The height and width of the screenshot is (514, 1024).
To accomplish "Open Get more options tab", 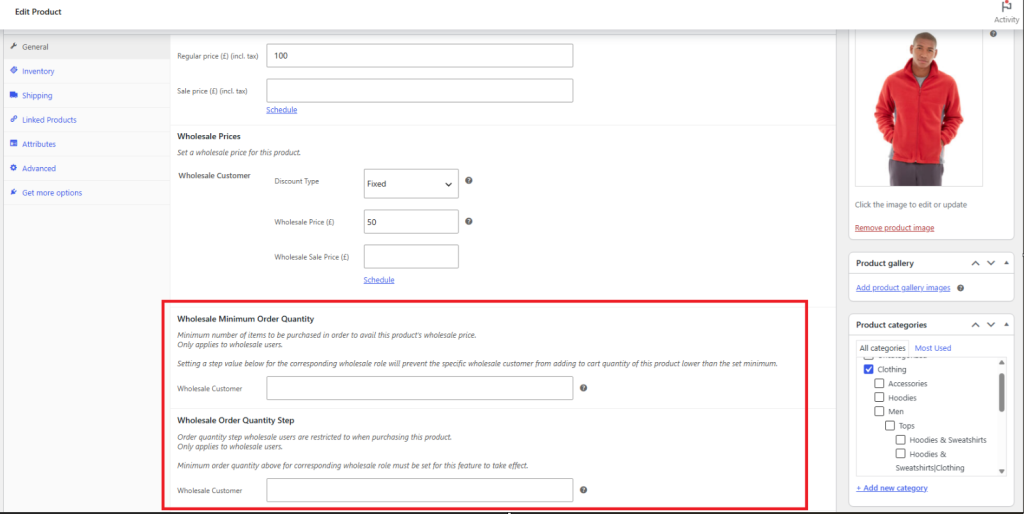I will pyautogui.click(x=86, y=193).
